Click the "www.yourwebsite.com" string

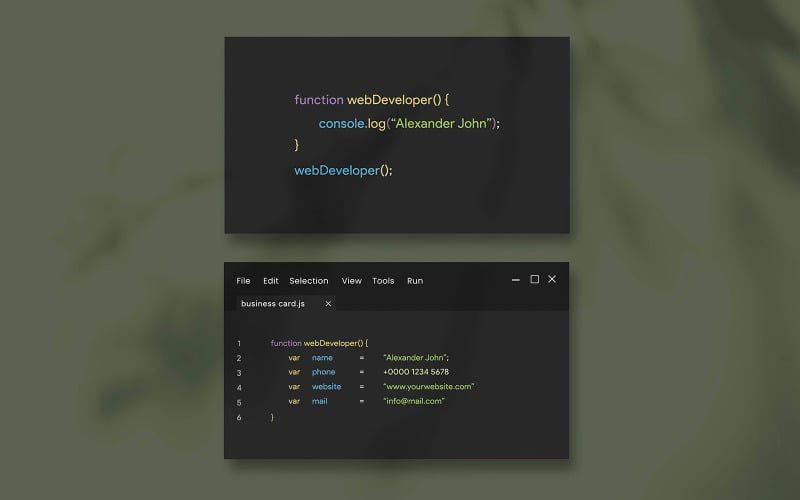click(429, 387)
